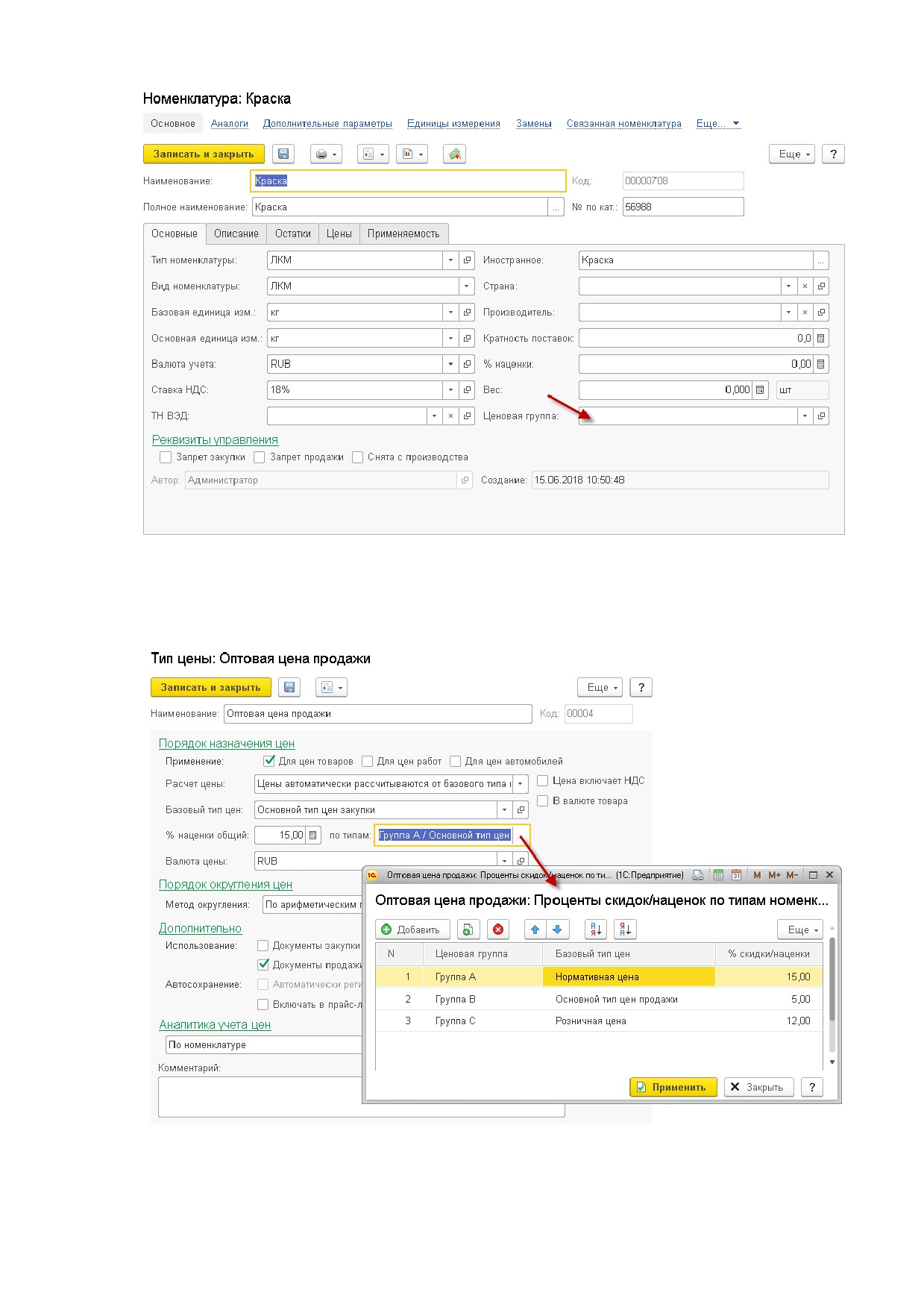924x1307 pixels.
Task: Check the В валюте товара checkbox
Action: pyautogui.click(x=543, y=801)
